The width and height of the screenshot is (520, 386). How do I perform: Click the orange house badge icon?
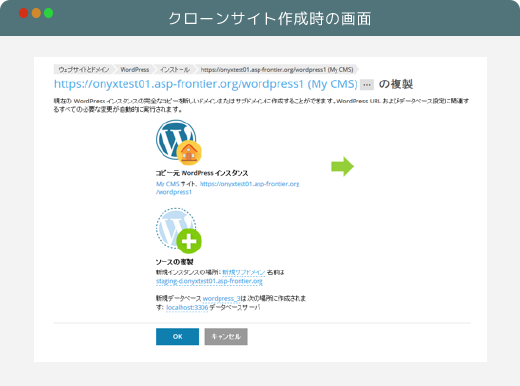tap(189, 153)
